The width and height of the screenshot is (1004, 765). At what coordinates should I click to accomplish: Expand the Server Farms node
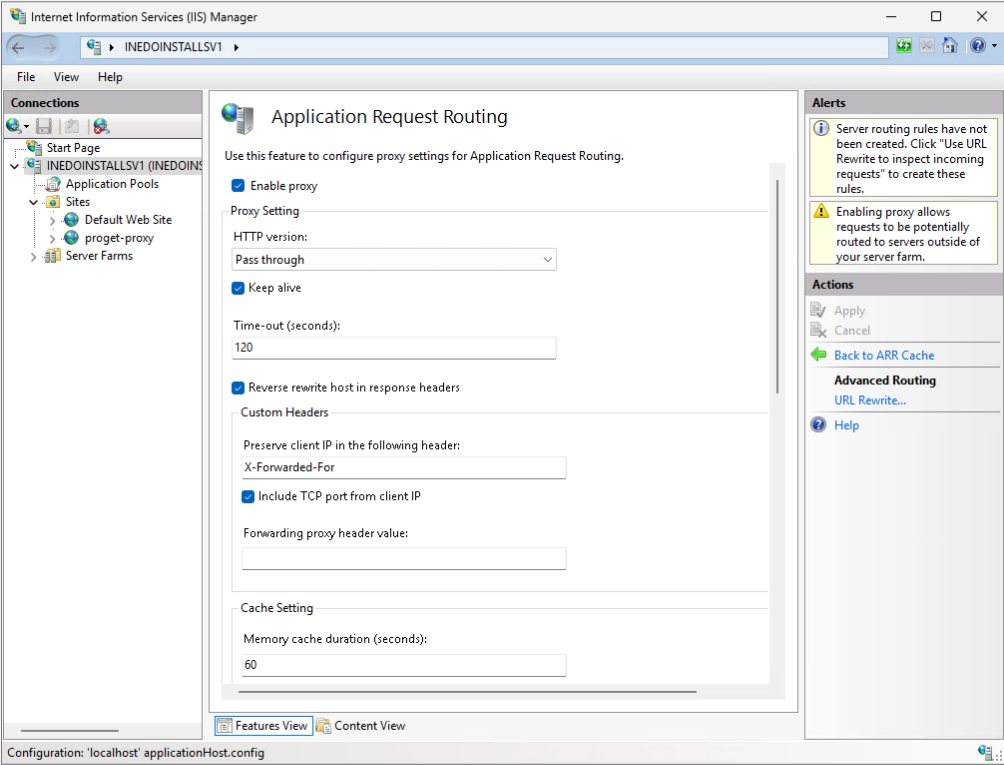tap(33, 257)
